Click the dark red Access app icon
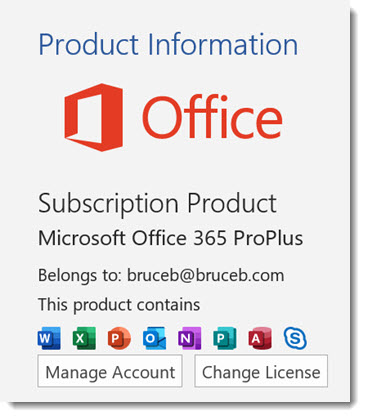The height and width of the screenshot is (417, 365). pos(260,338)
